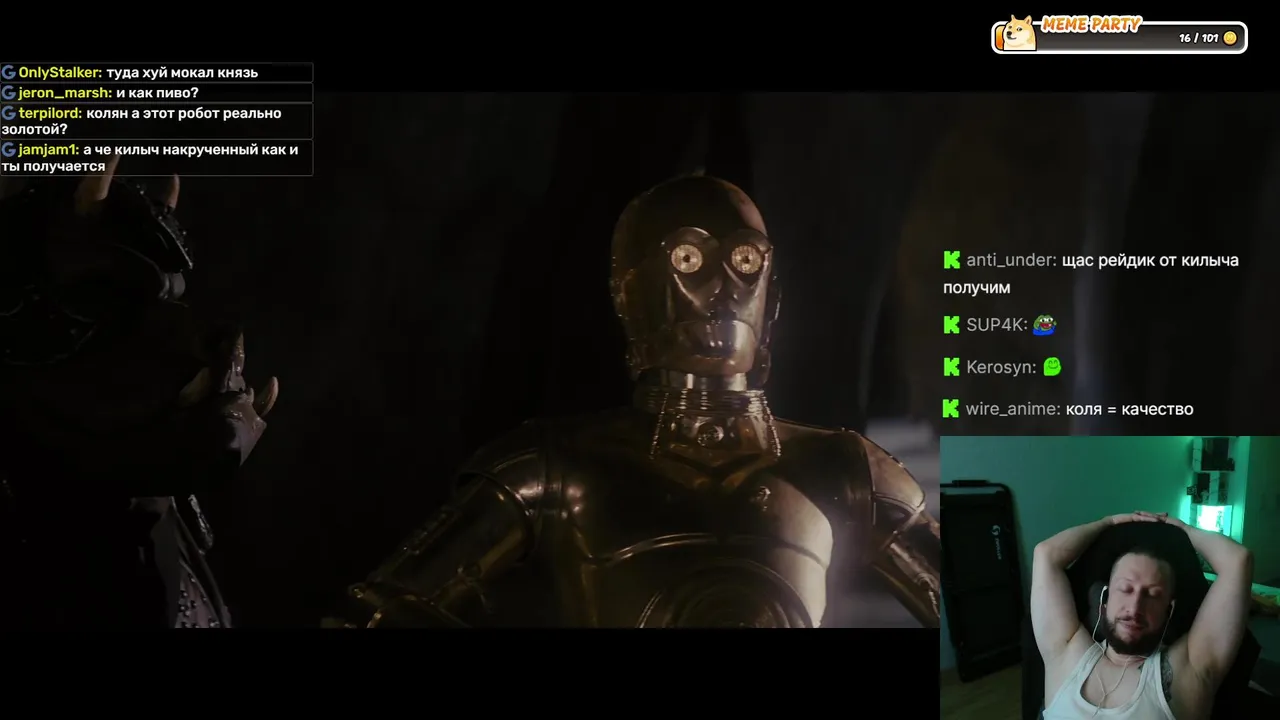Click the Kick icon beside wire_anime
This screenshot has width=1280, height=720.
pos(951,409)
